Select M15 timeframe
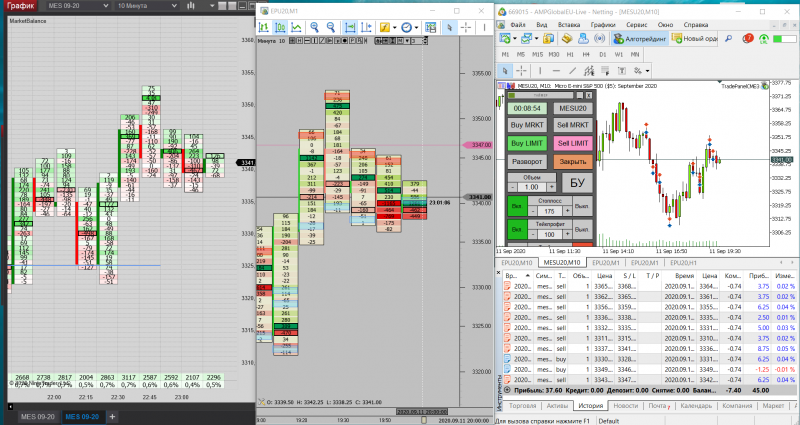Viewport: 800px width, 425px height. 537,54
